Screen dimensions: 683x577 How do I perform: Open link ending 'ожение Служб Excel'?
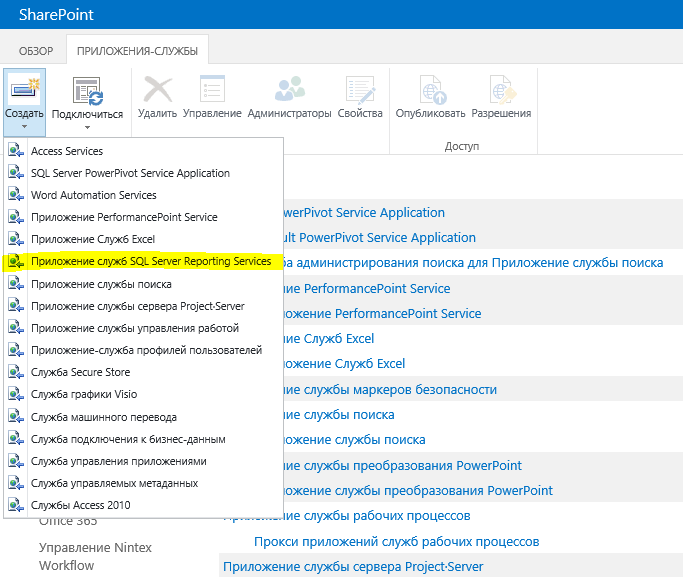pyautogui.click(x=344, y=364)
